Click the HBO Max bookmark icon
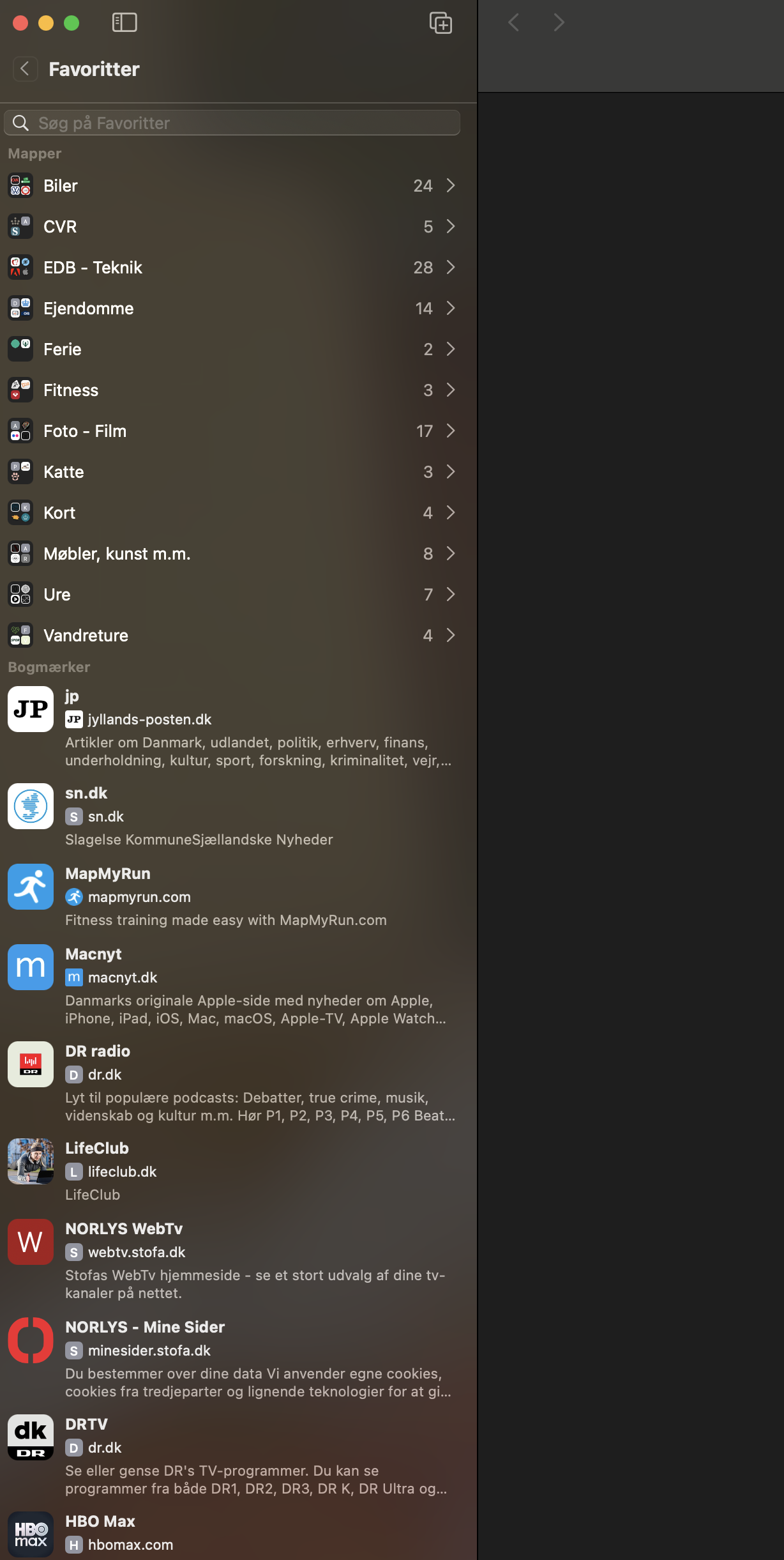Screen dimensions: 784x1560 pyautogui.click(x=31, y=1534)
